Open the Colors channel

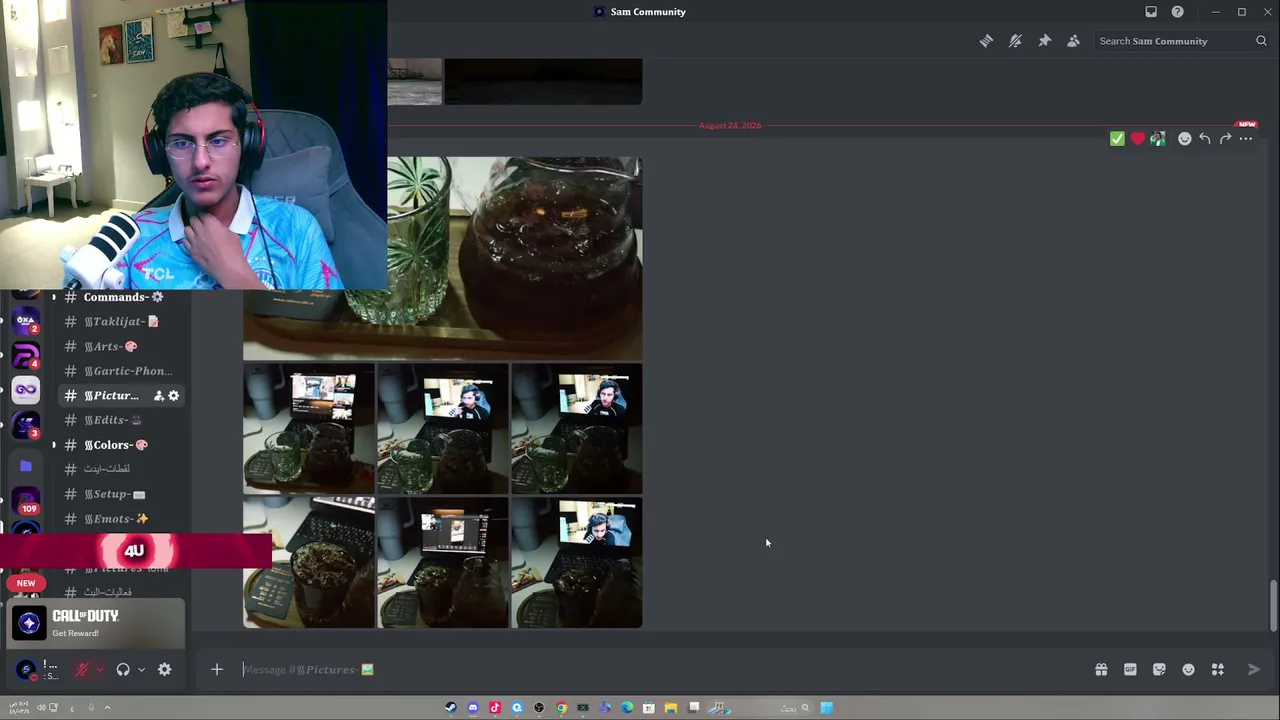click(x=122, y=445)
